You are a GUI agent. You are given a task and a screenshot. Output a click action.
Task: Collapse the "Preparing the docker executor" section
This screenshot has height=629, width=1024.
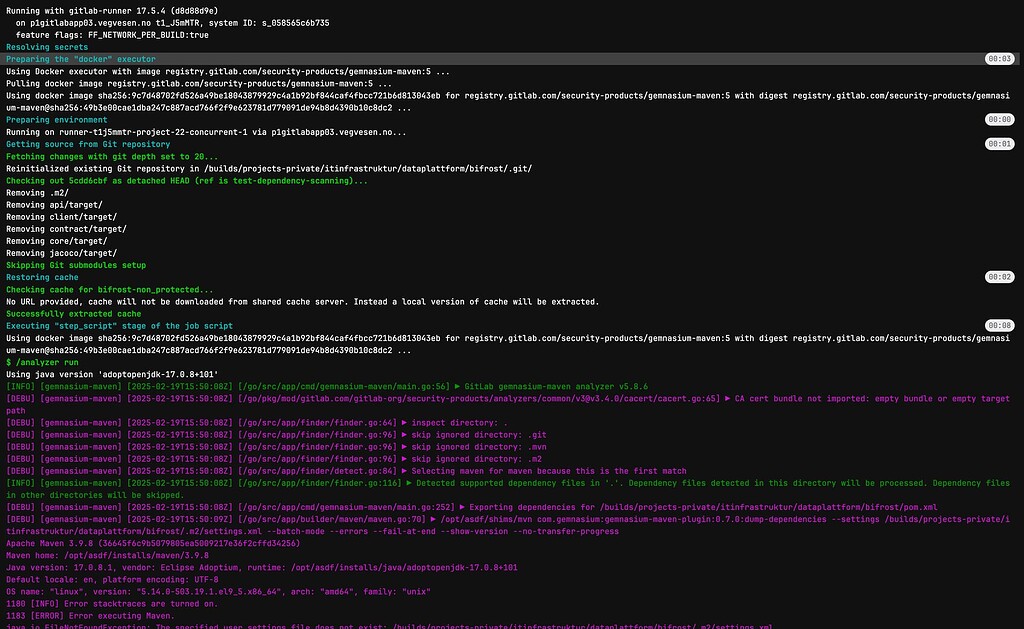[80, 59]
